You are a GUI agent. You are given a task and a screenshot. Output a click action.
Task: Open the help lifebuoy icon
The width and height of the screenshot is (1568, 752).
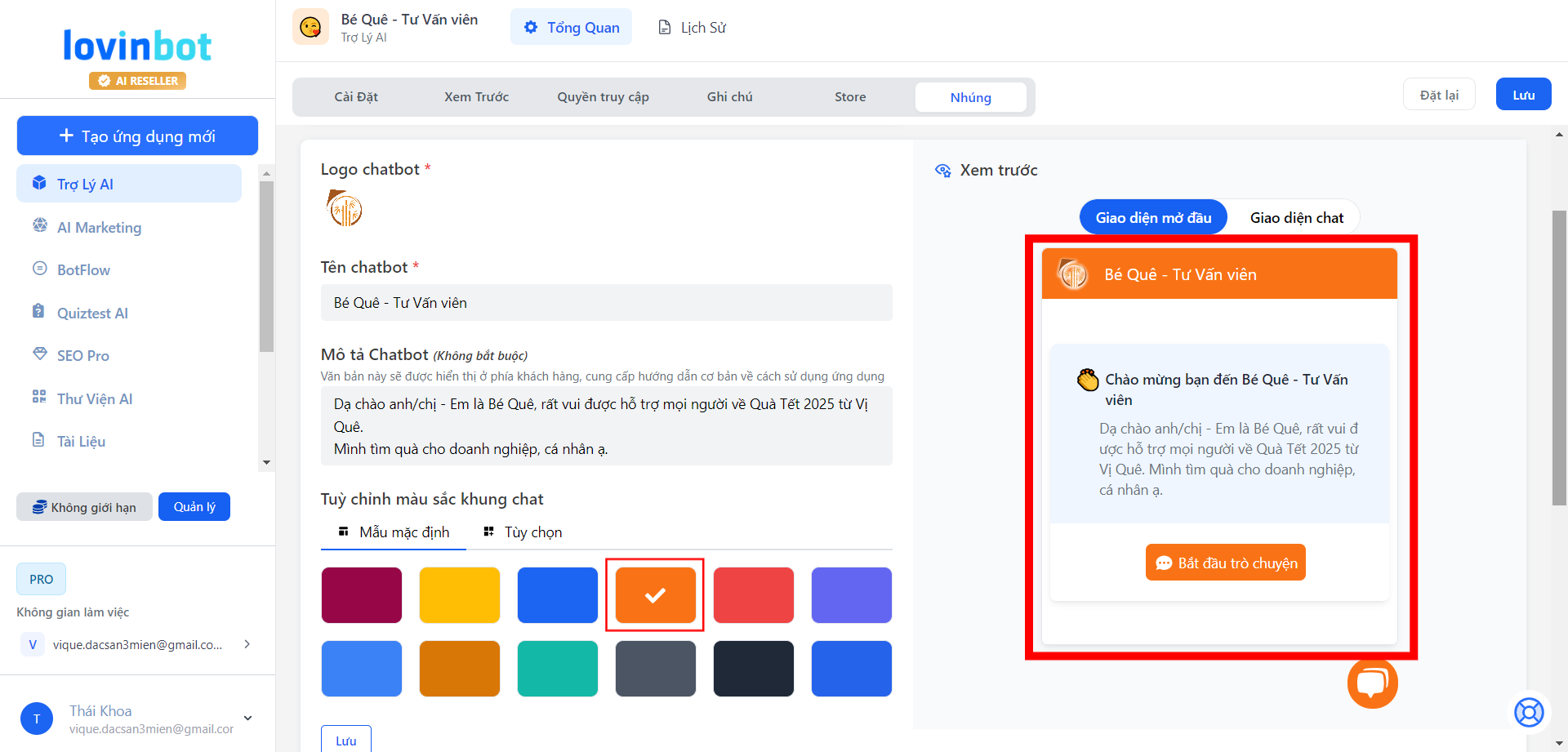(1529, 712)
